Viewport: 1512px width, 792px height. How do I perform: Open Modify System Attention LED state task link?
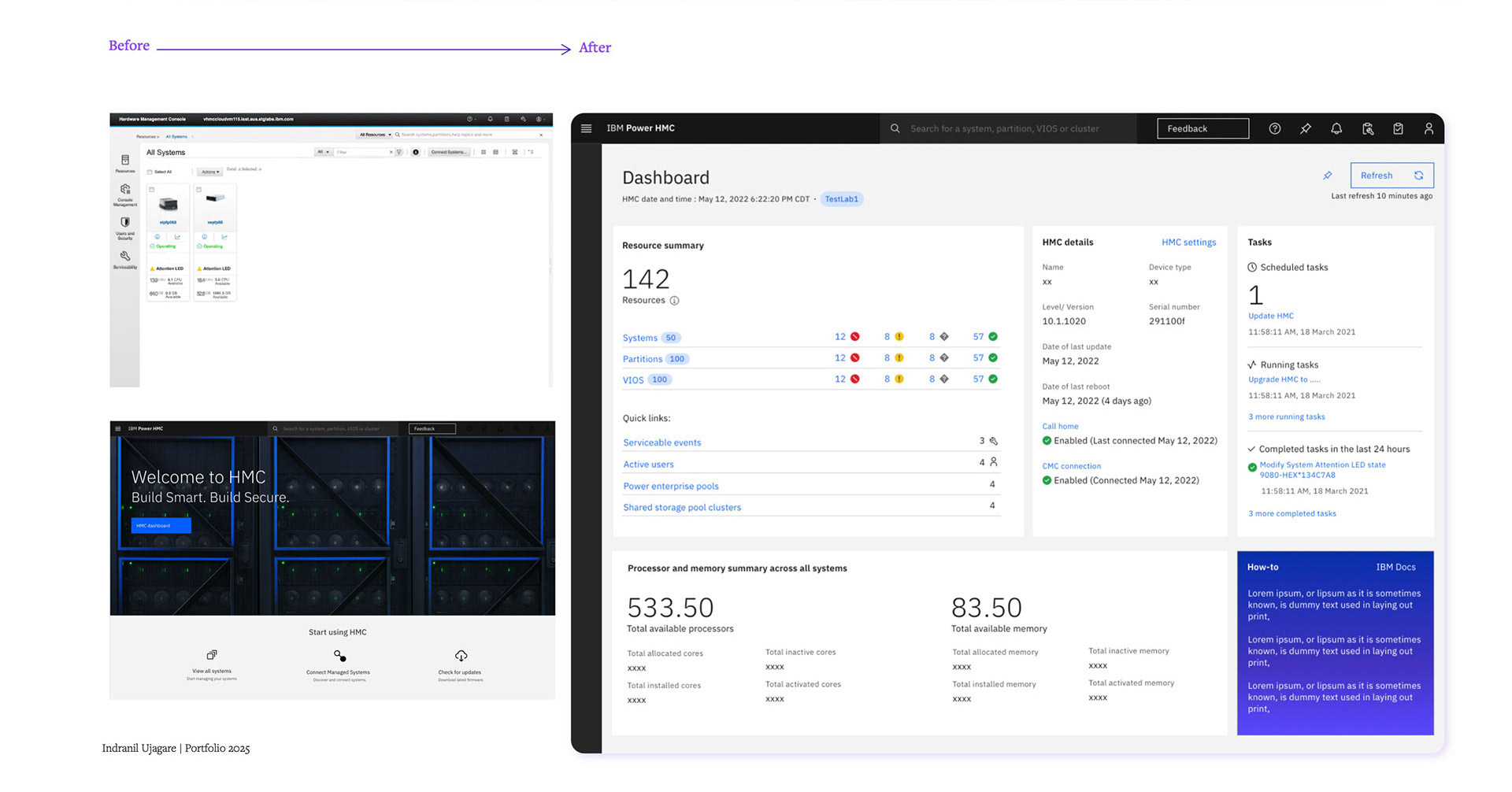point(1322,469)
